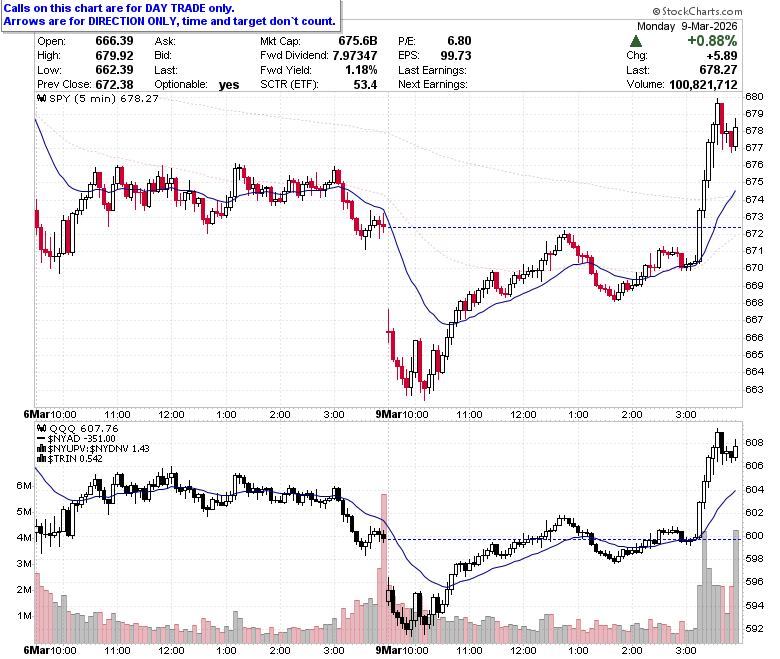Click the candlestick icon beside QQQ label
The width and height of the screenshot is (780, 659).
tap(42, 429)
